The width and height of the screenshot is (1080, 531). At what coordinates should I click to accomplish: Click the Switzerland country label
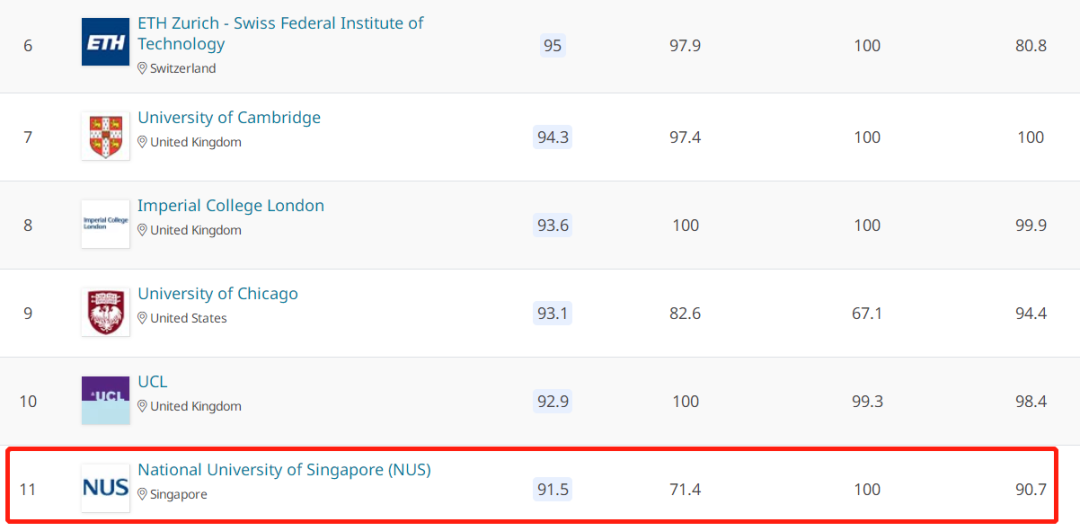[x=183, y=68]
